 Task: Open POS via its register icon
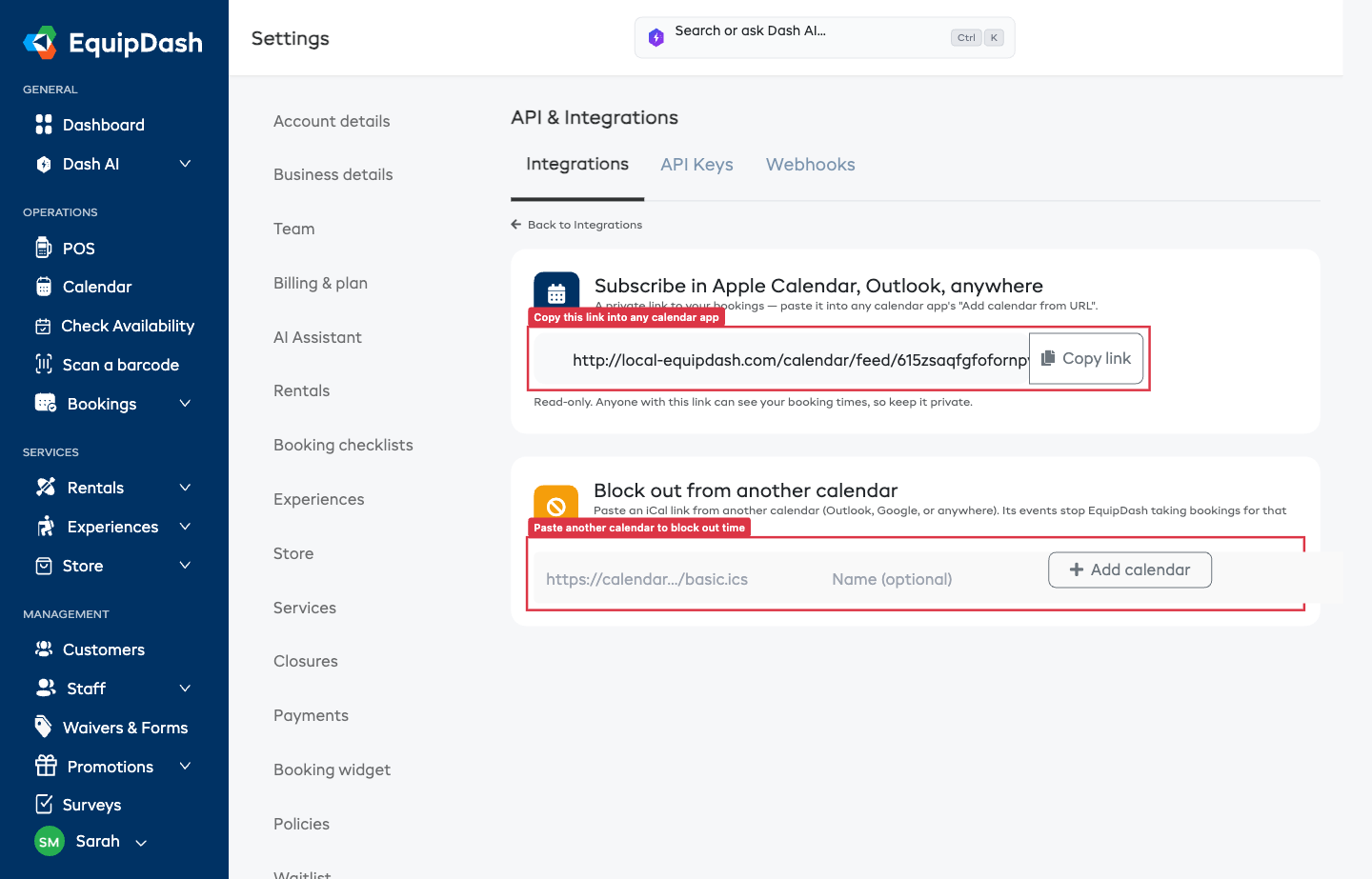pyautogui.click(x=44, y=248)
